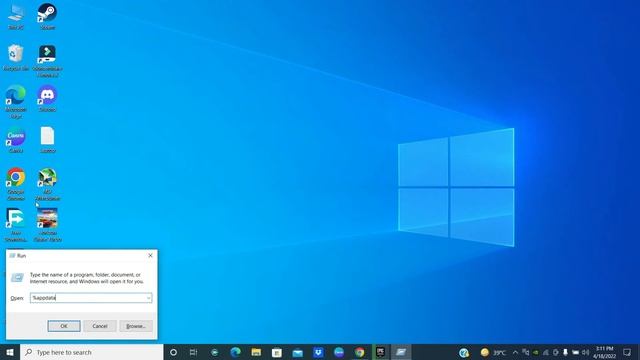640x360 pixels.
Task: Open the This PC desktop icon
Action: click(x=16, y=16)
